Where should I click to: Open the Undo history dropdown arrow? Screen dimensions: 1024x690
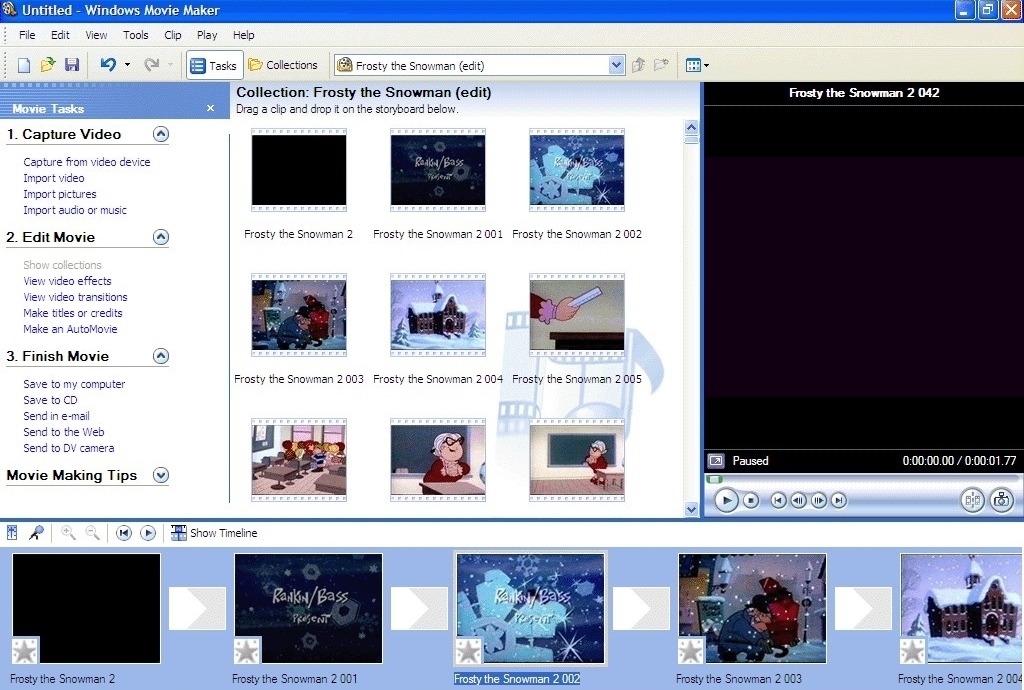coord(127,65)
